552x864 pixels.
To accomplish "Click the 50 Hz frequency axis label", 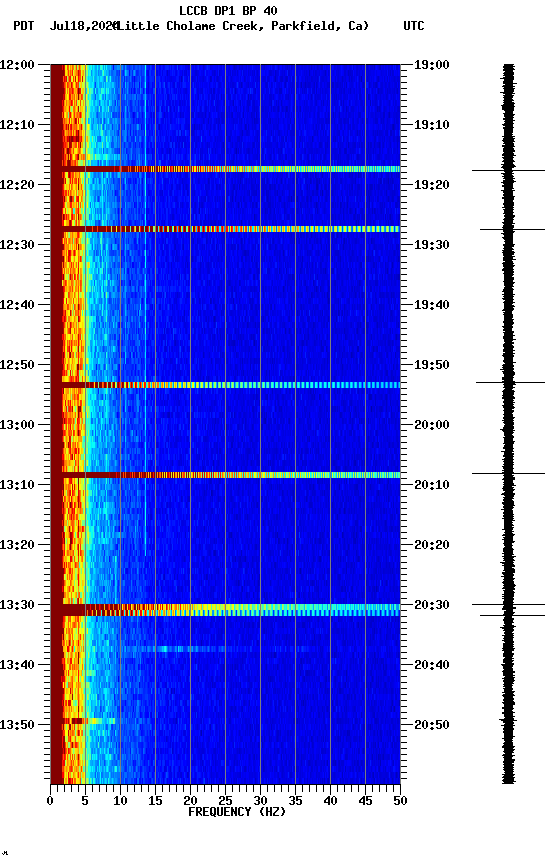I will [x=401, y=801].
